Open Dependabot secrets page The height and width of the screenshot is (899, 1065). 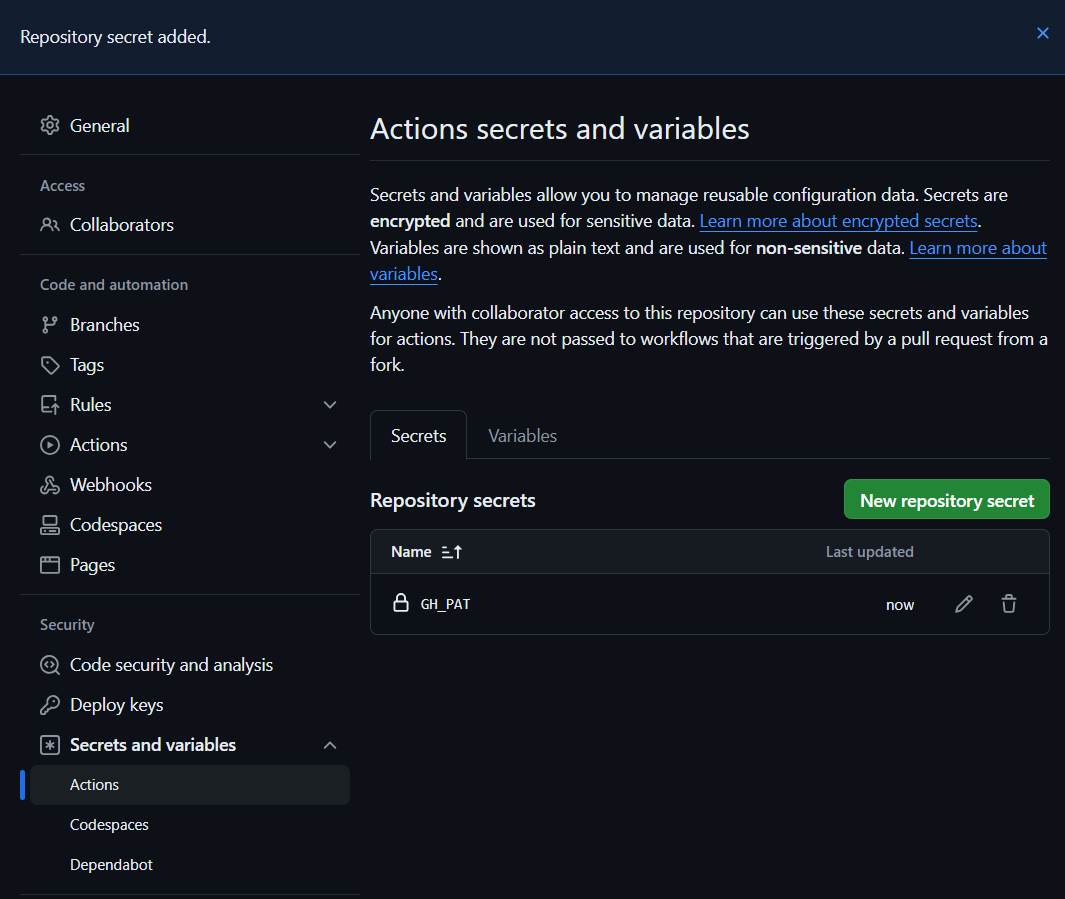pos(111,865)
